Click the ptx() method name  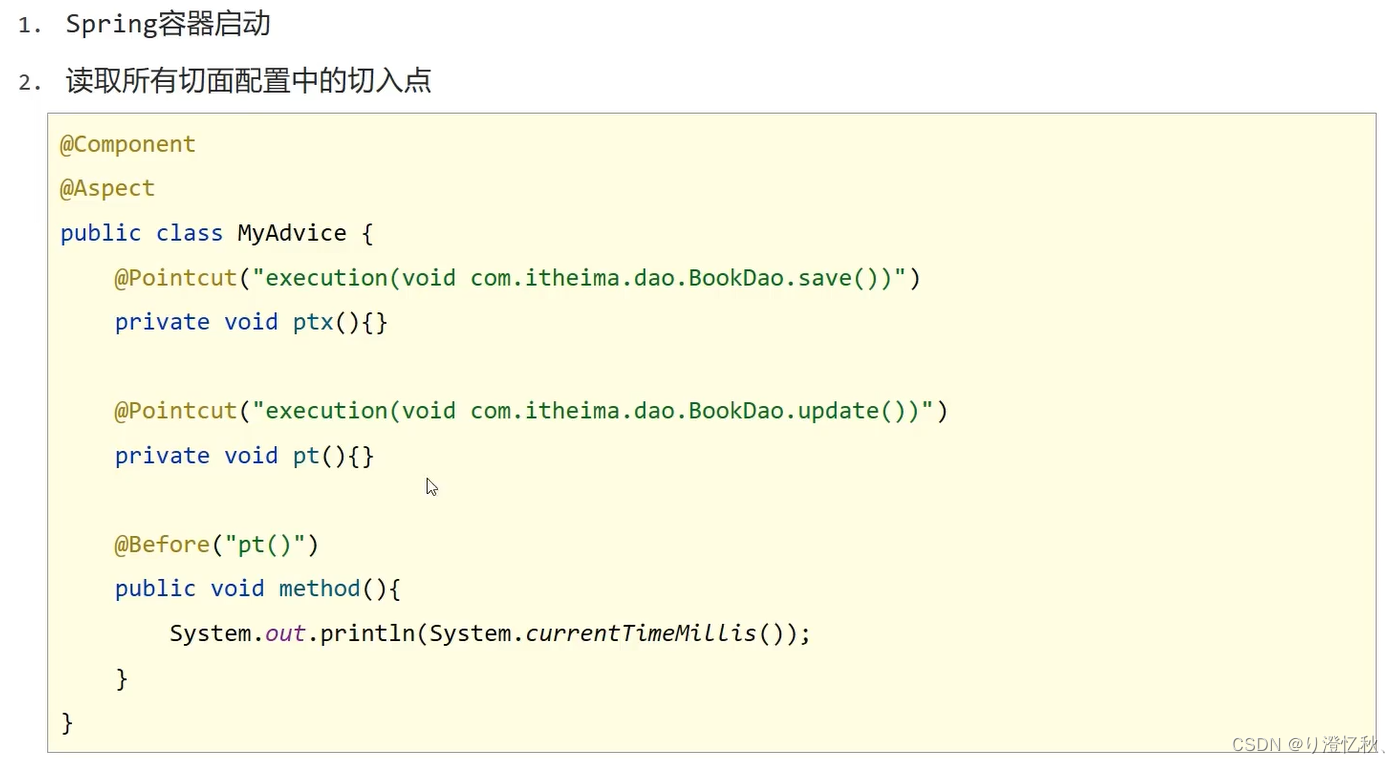coord(312,322)
